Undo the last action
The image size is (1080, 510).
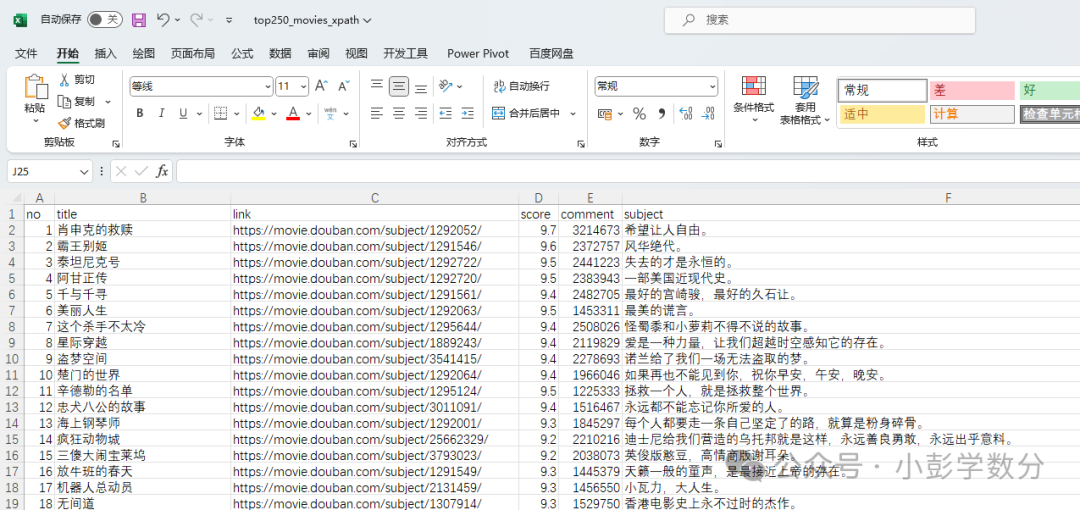pos(163,20)
